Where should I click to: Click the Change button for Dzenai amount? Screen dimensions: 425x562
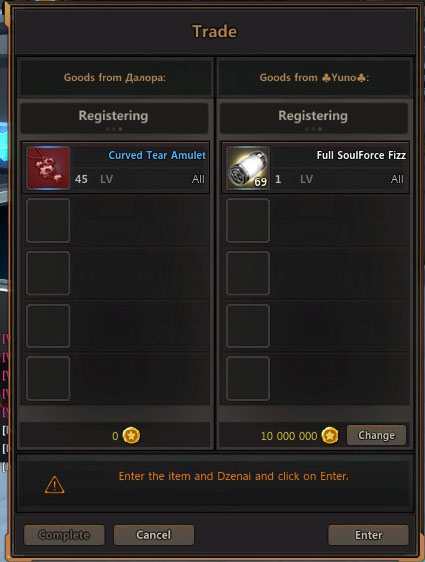click(x=376, y=435)
